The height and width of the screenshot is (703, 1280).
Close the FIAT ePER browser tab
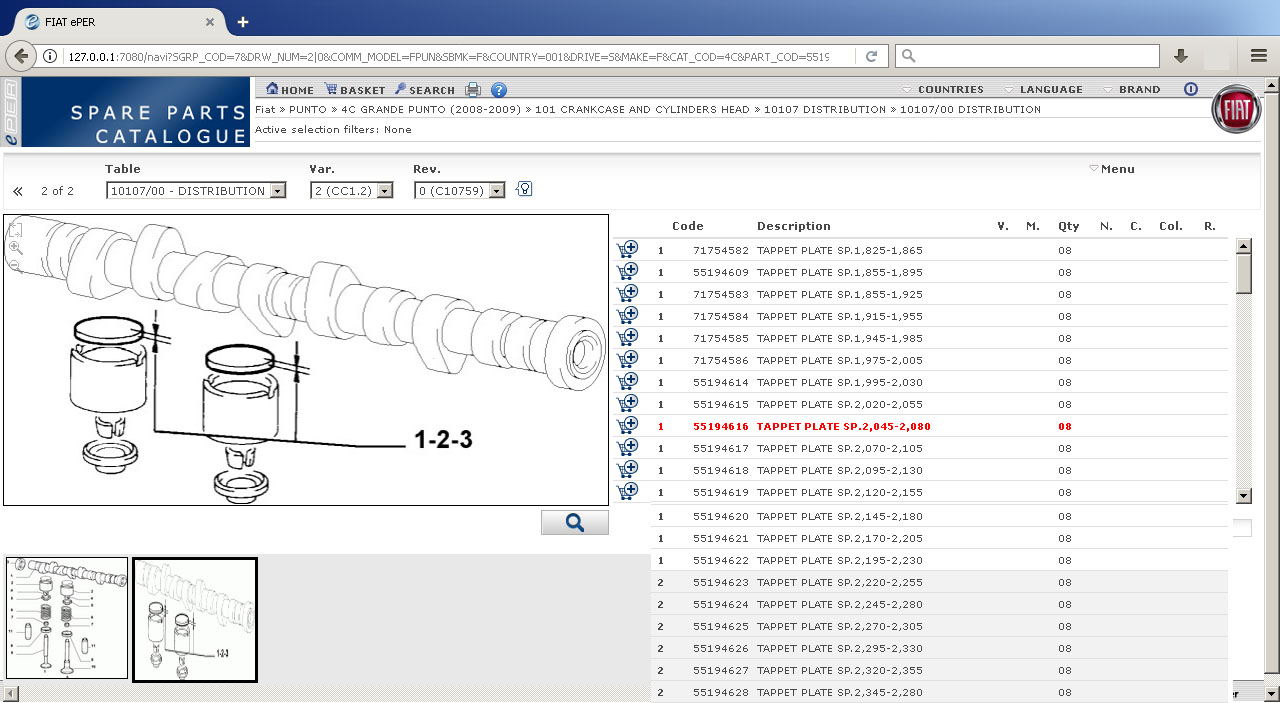pos(209,22)
